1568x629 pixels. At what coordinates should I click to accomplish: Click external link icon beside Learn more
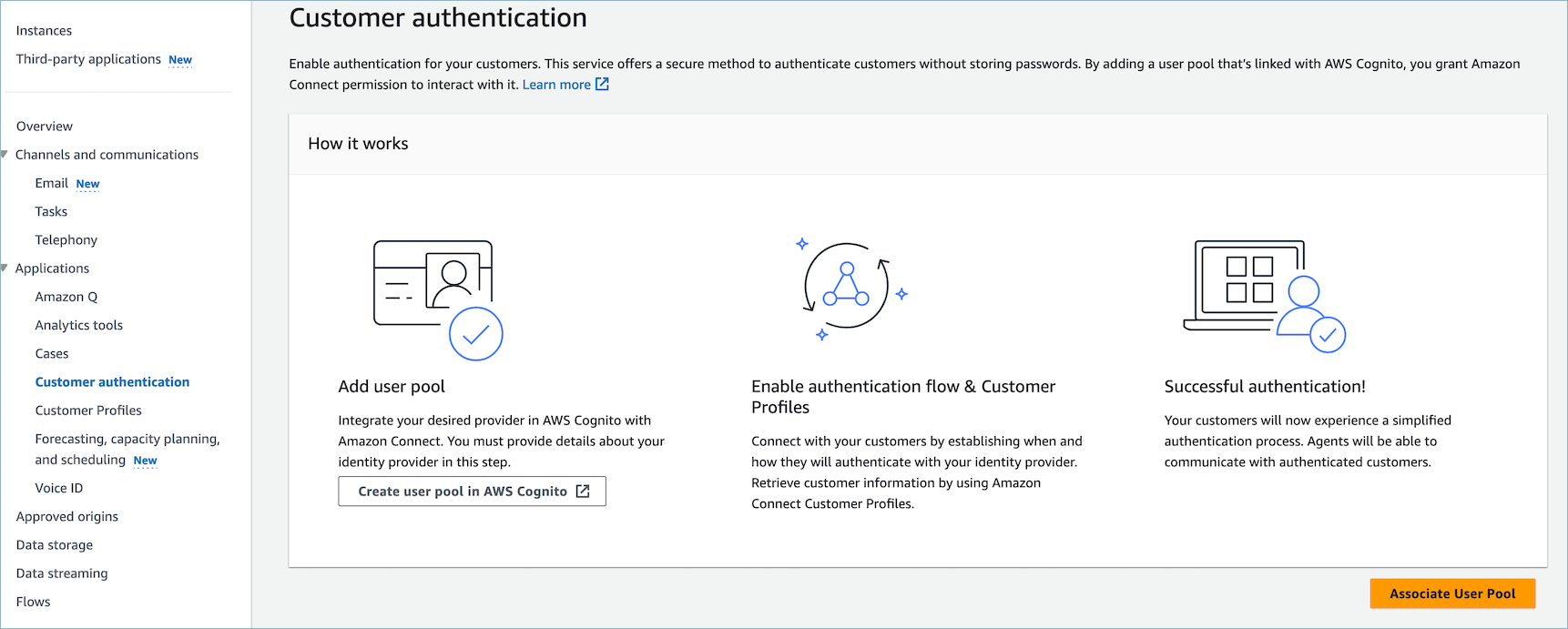[x=602, y=85]
